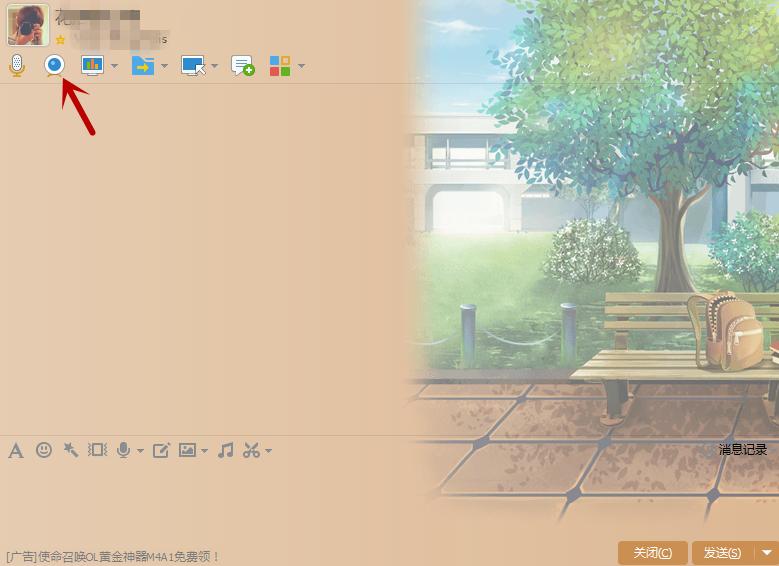Open the colorful apps grid icon
Image resolution: width=779 pixels, height=566 pixels.
(280, 66)
